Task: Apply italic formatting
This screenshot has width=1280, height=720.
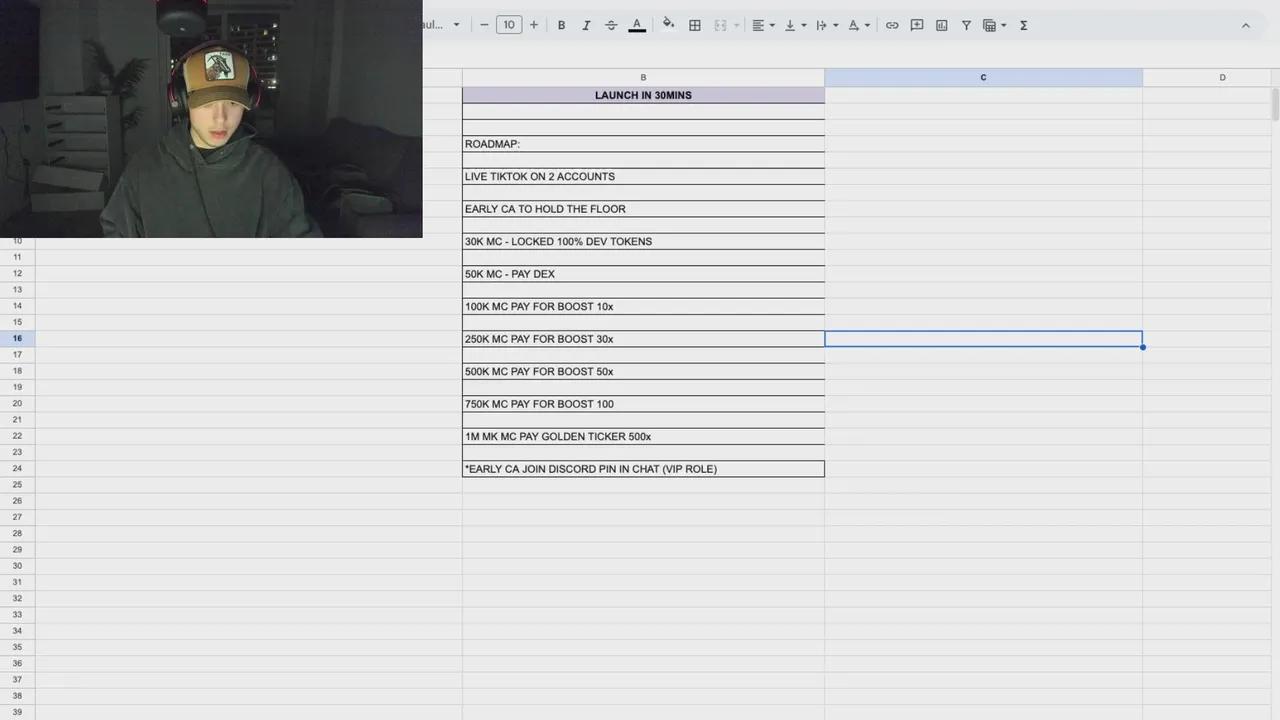Action: 586,25
